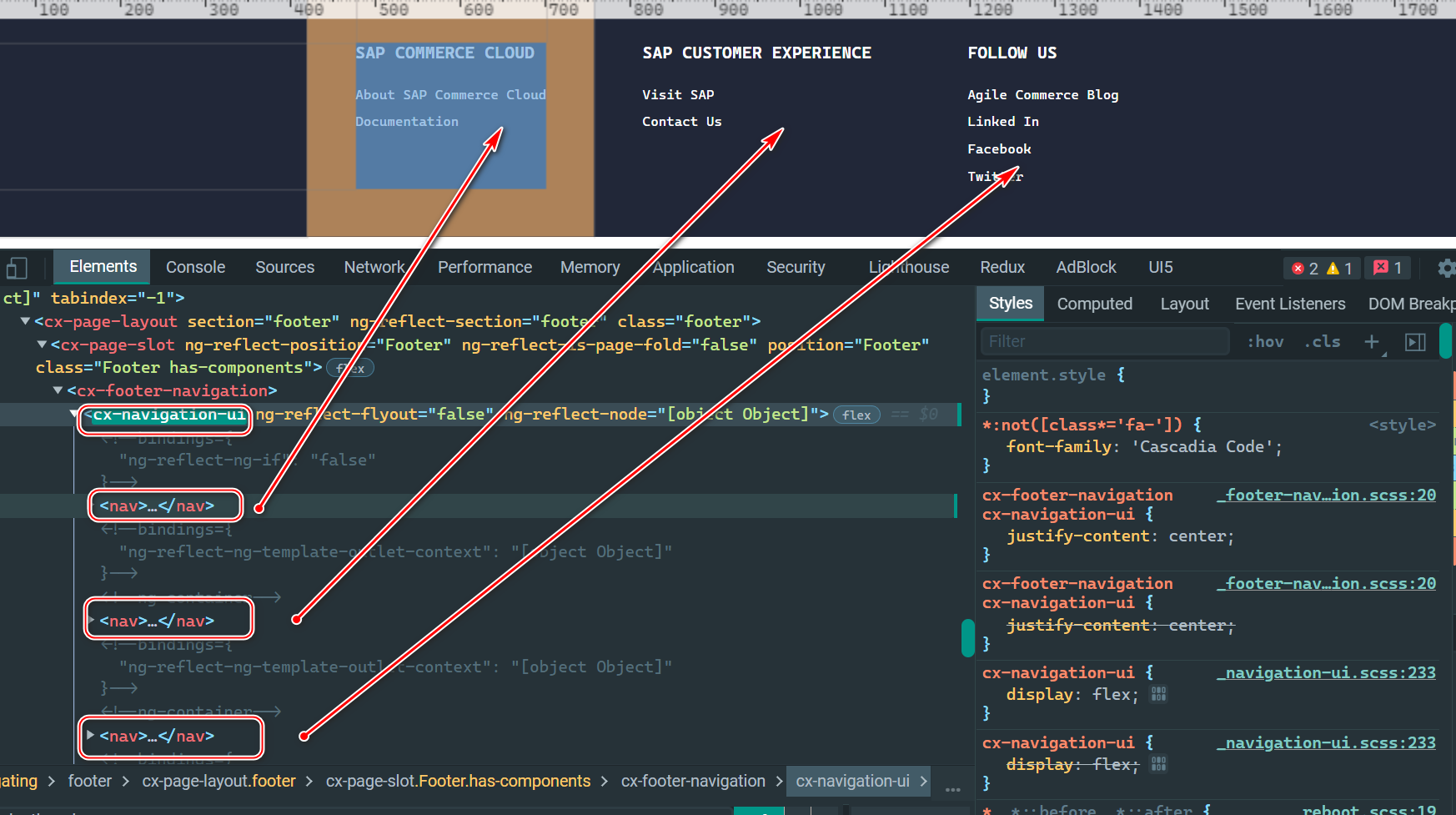Click SAP CUSTOMER EXPERIENCE footer heading

click(x=757, y=53)
